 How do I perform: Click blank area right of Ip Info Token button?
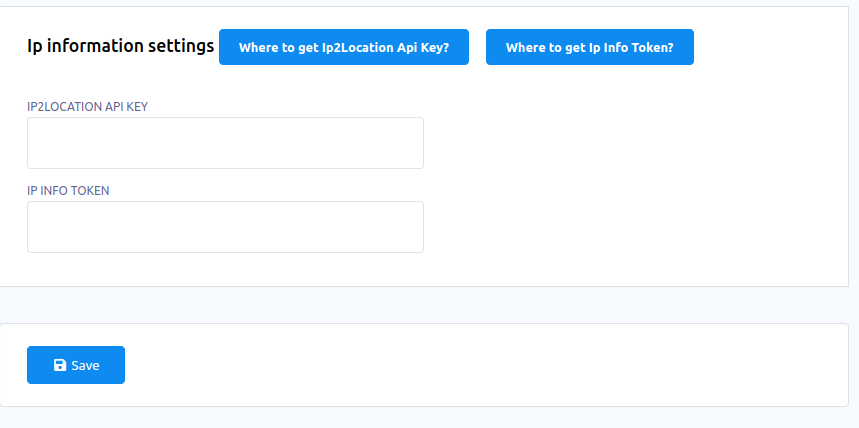770,47
